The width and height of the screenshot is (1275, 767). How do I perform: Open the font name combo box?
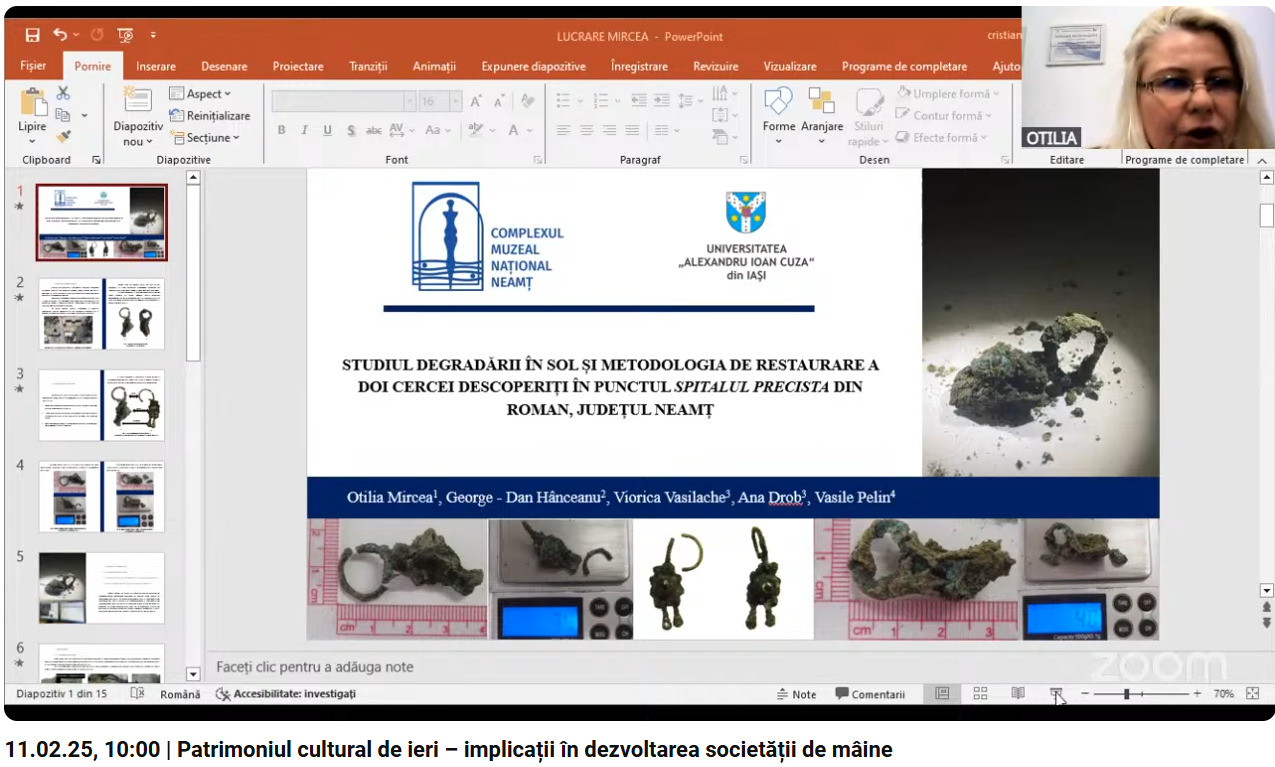[x=344, y=101]
